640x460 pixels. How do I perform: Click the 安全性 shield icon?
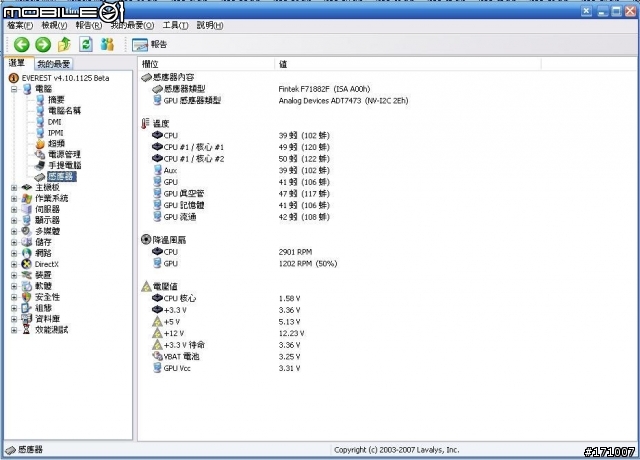pos(27,297)
